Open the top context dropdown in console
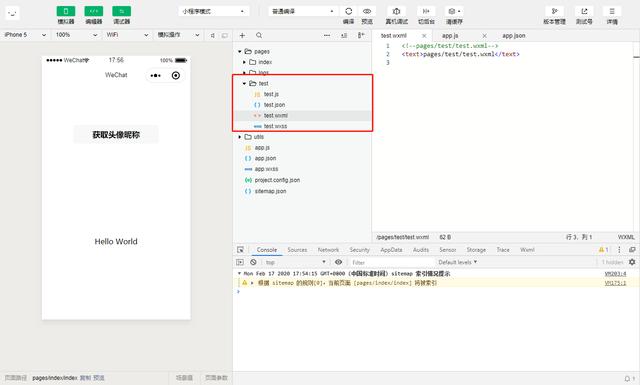The image size is (640, 385). pos(296,262)
